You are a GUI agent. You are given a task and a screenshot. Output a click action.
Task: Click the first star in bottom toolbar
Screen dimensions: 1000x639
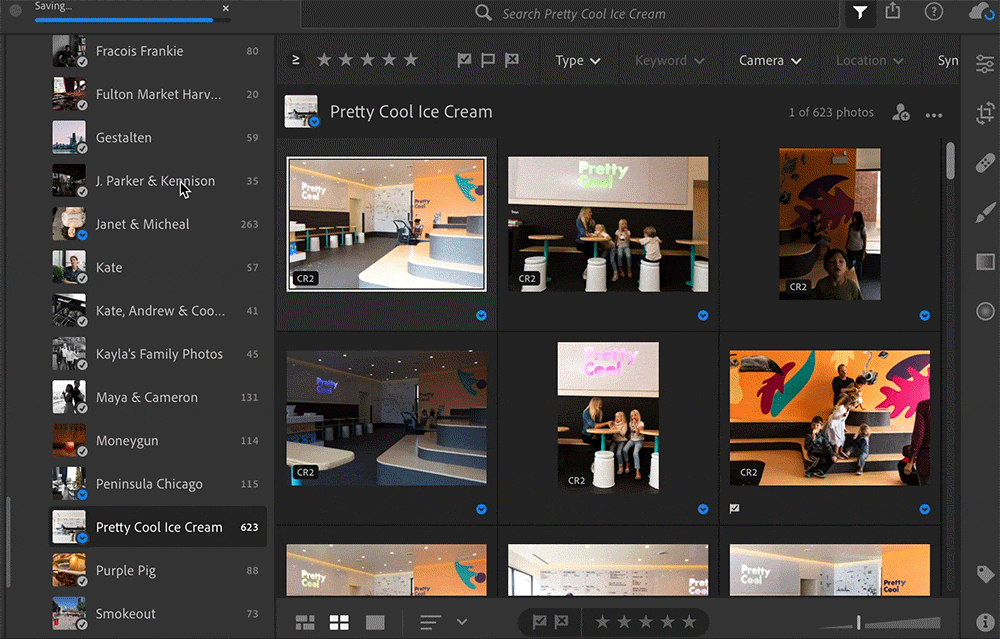tap(602, 622)
